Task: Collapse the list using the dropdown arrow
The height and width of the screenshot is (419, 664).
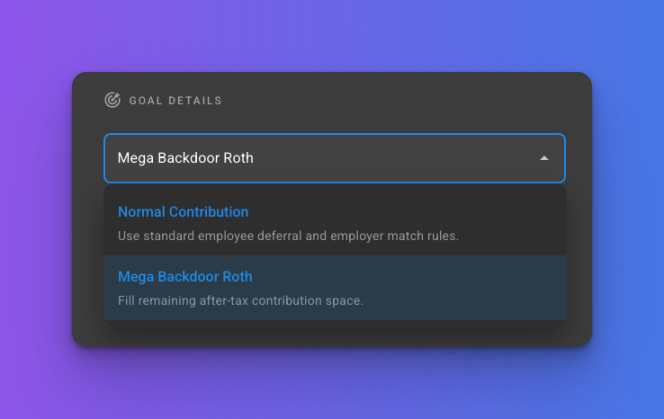Action: point(544,158)
